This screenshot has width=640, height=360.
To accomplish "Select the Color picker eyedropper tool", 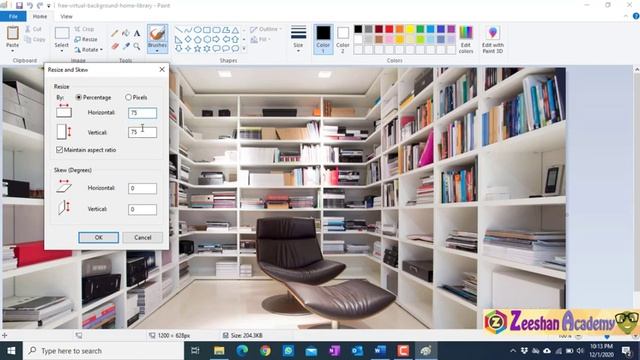I will coord(126,47).
